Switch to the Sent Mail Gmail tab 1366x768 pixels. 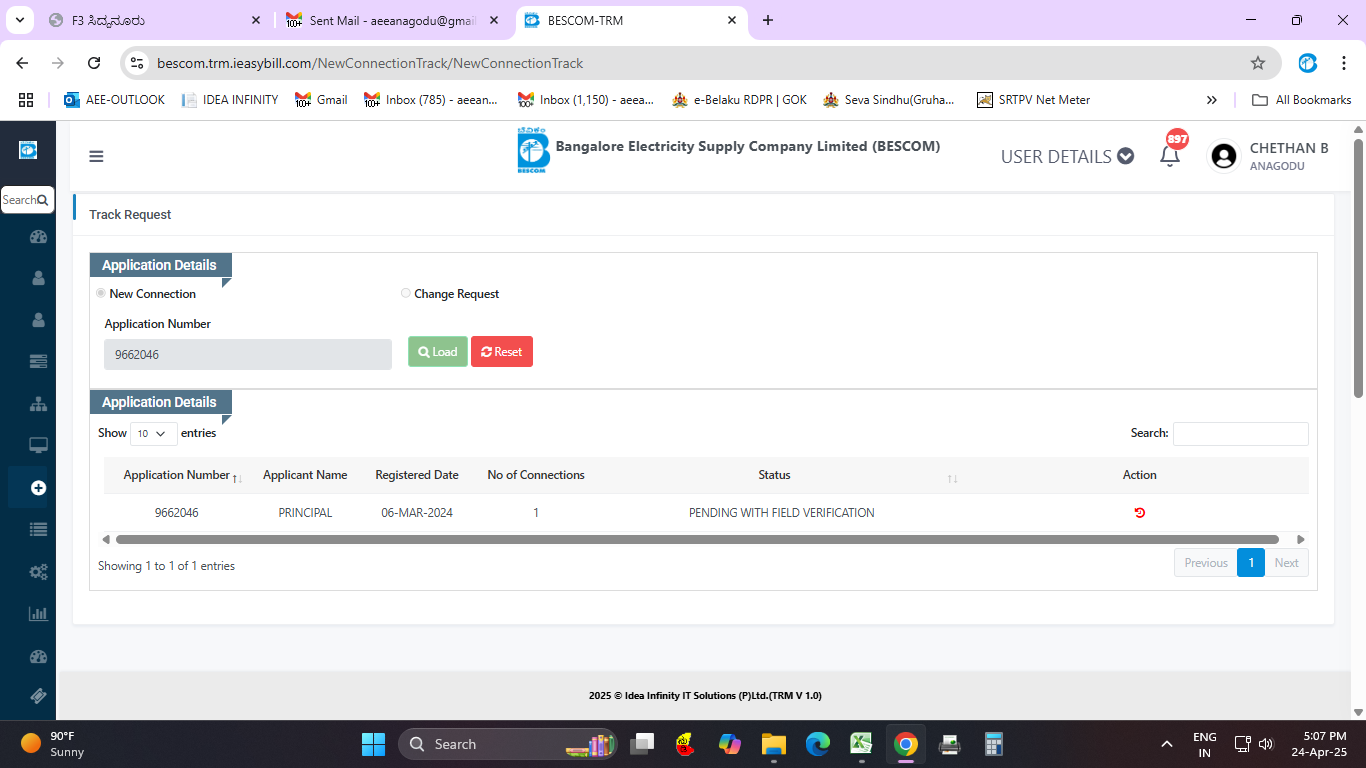pos(394,20)
